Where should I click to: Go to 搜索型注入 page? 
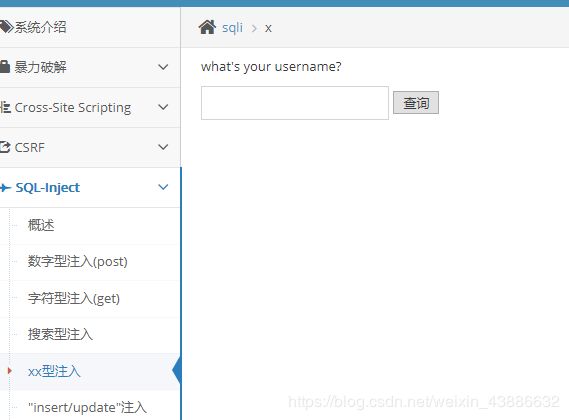(60, 334)
